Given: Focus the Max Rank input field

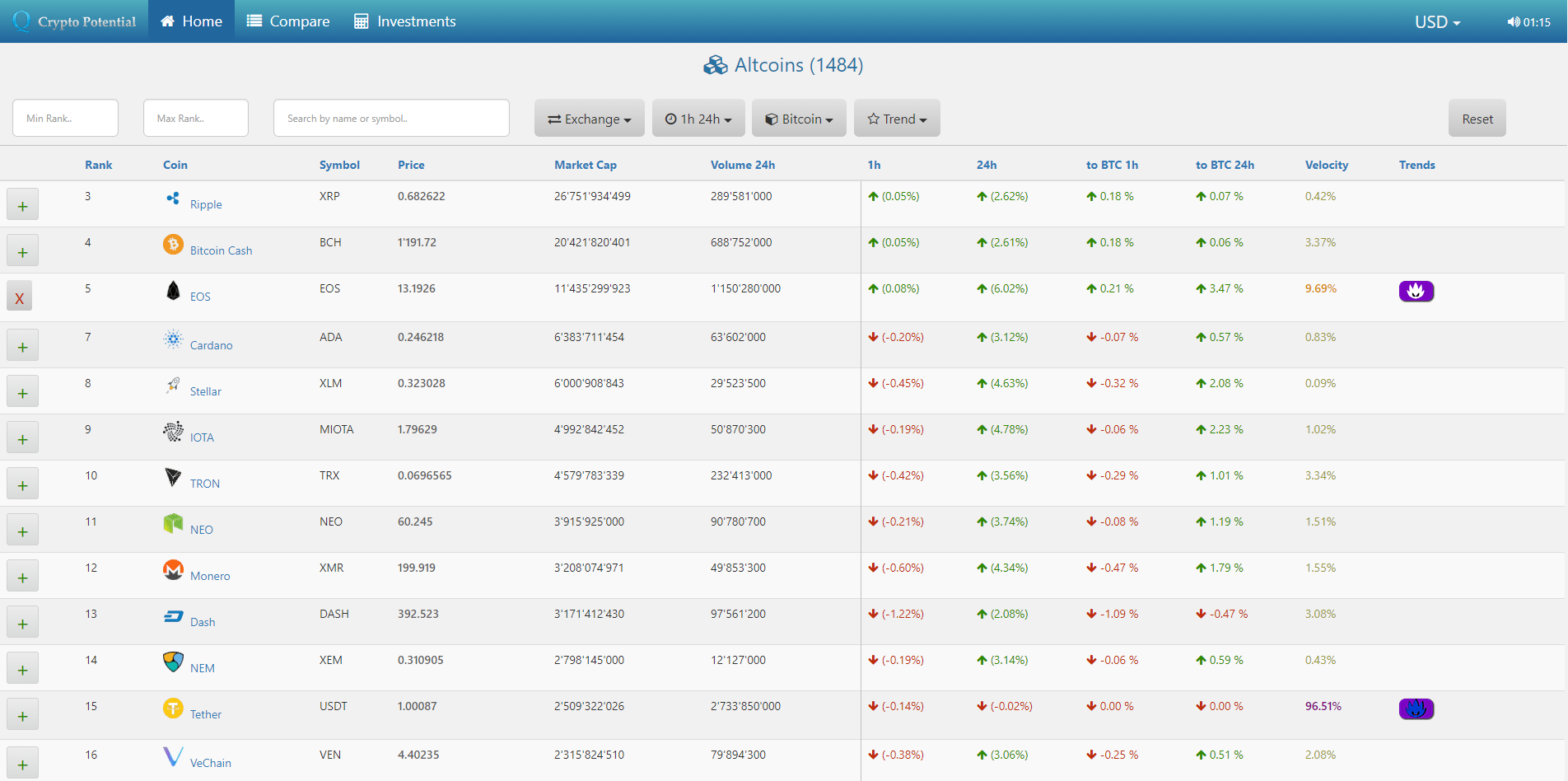Looking at the screenshot, I should (196, 118).
